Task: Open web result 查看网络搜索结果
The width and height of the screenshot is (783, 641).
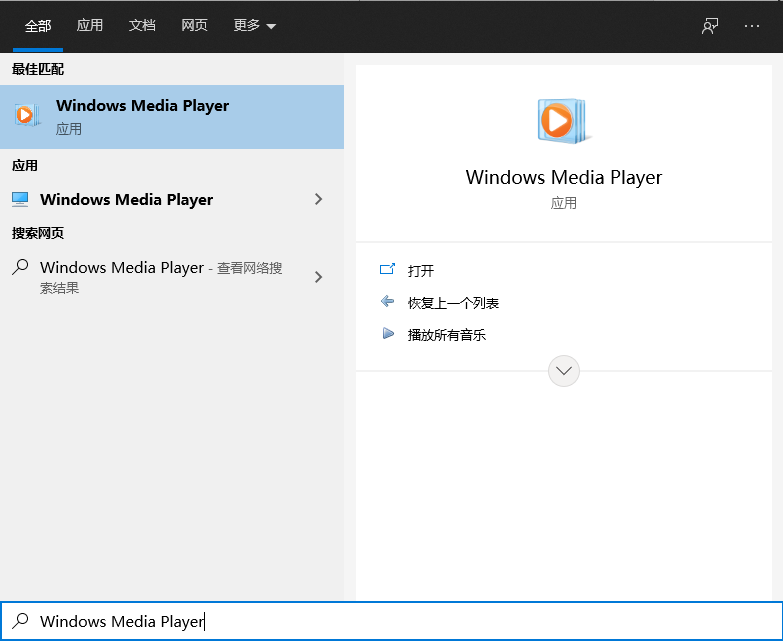Action: coord(160,277)
